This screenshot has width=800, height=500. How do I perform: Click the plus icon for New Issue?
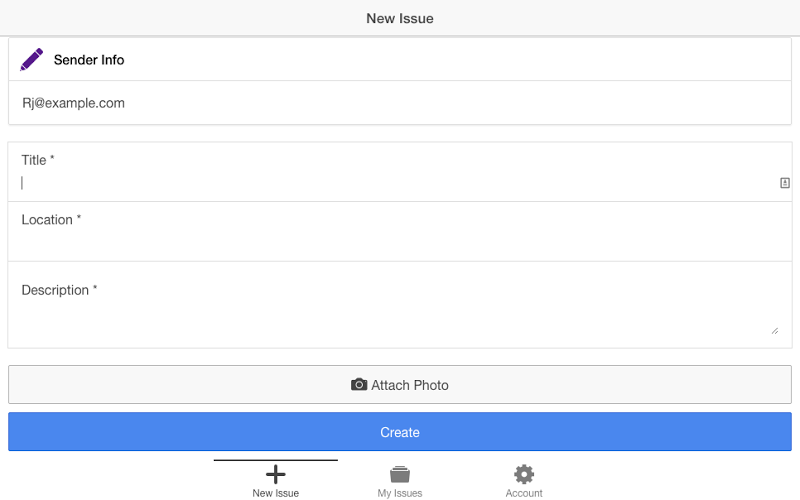276,474
